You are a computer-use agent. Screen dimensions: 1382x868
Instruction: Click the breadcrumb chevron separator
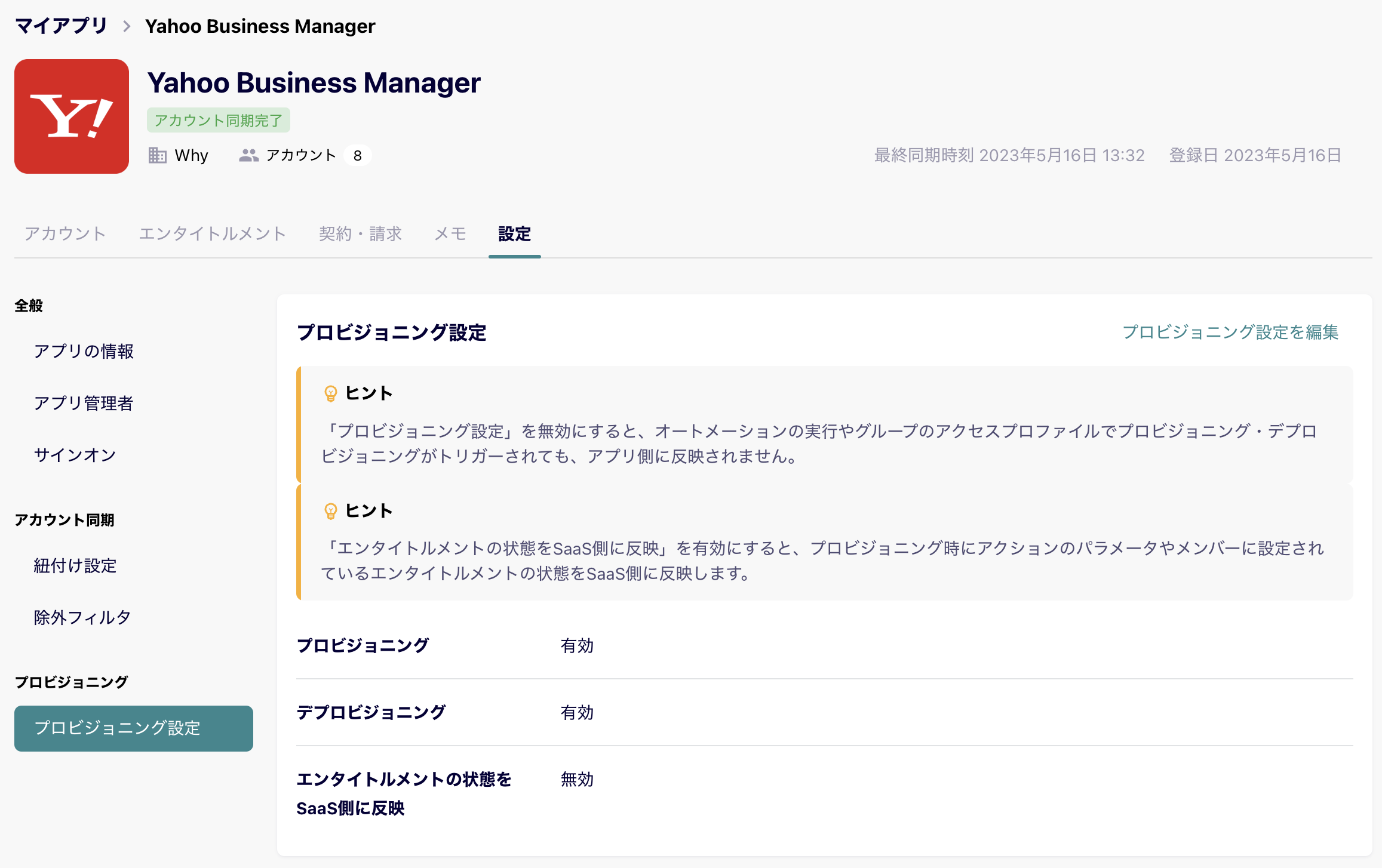126,26
